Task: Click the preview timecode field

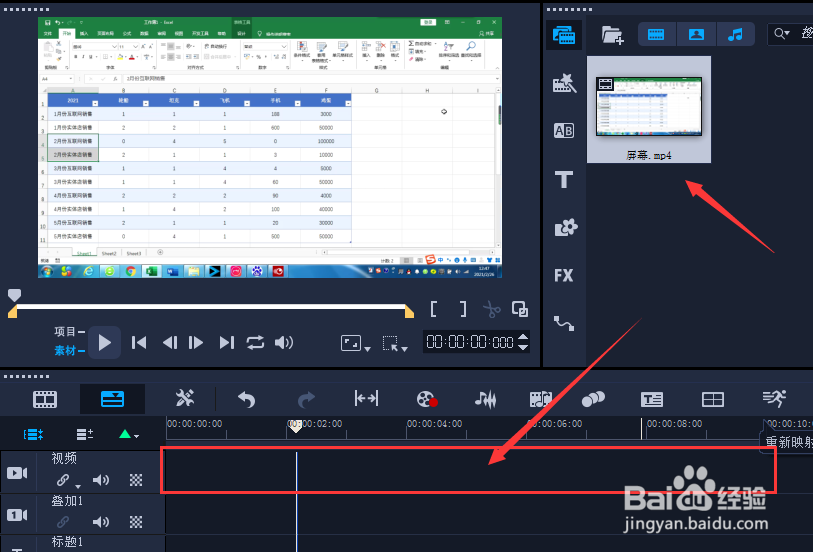Action: click(x=470, y=342)
